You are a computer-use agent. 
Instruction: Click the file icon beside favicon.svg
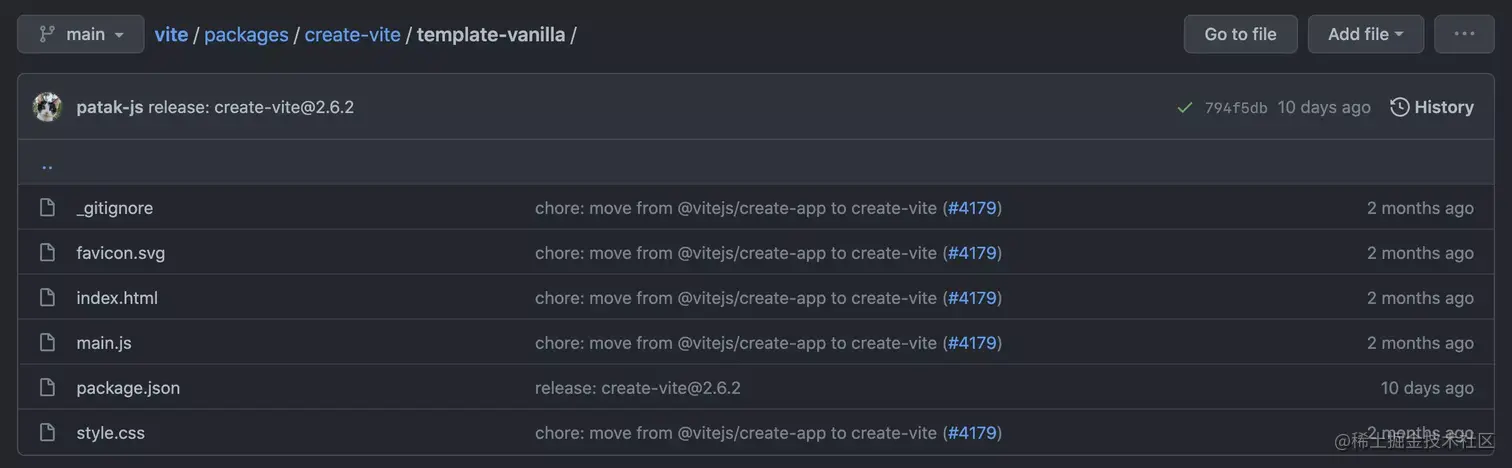(x=47, y=253)
